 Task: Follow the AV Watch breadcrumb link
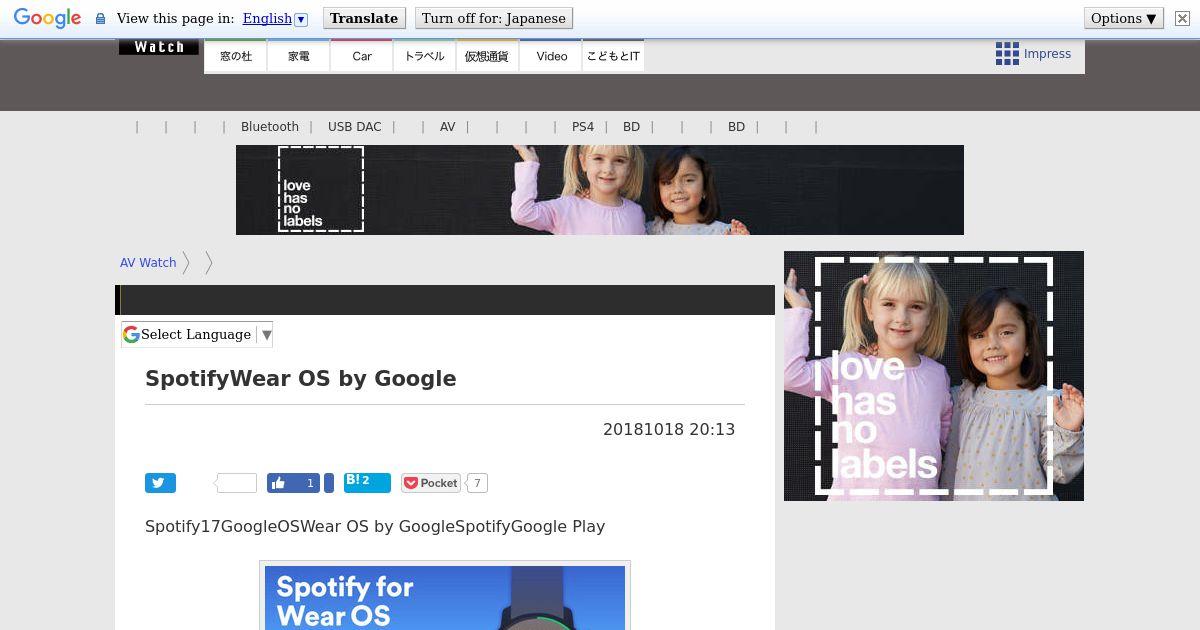pos(148,263)
